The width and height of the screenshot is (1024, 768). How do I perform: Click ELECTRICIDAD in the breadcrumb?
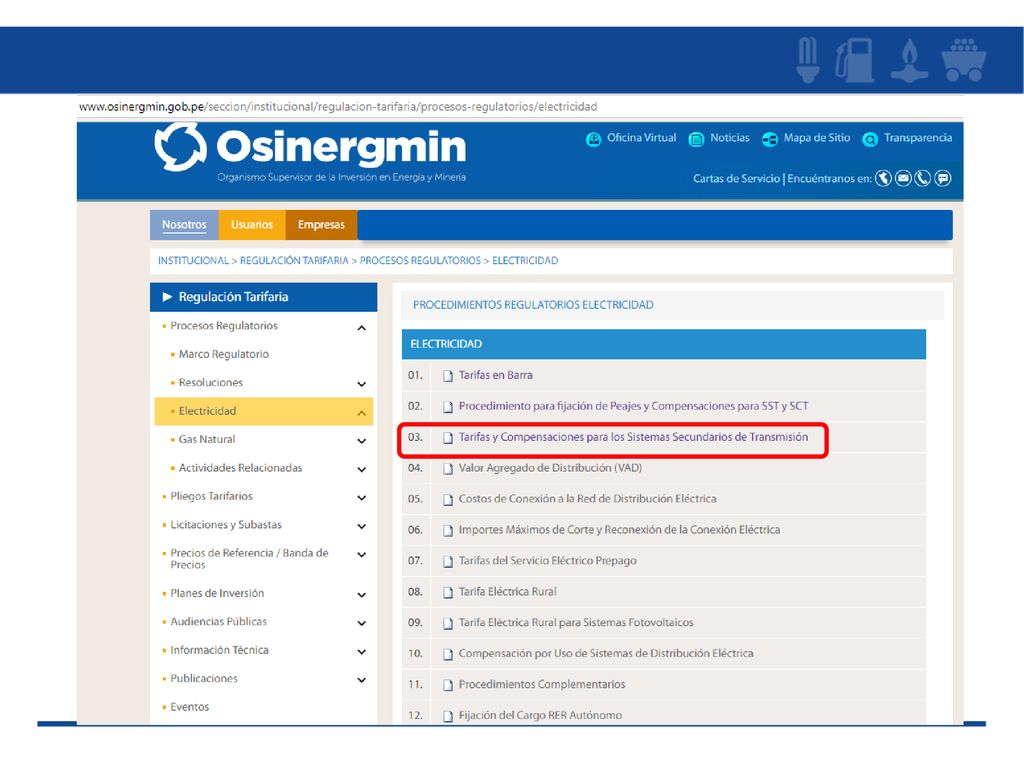click(x=525, y=261)
